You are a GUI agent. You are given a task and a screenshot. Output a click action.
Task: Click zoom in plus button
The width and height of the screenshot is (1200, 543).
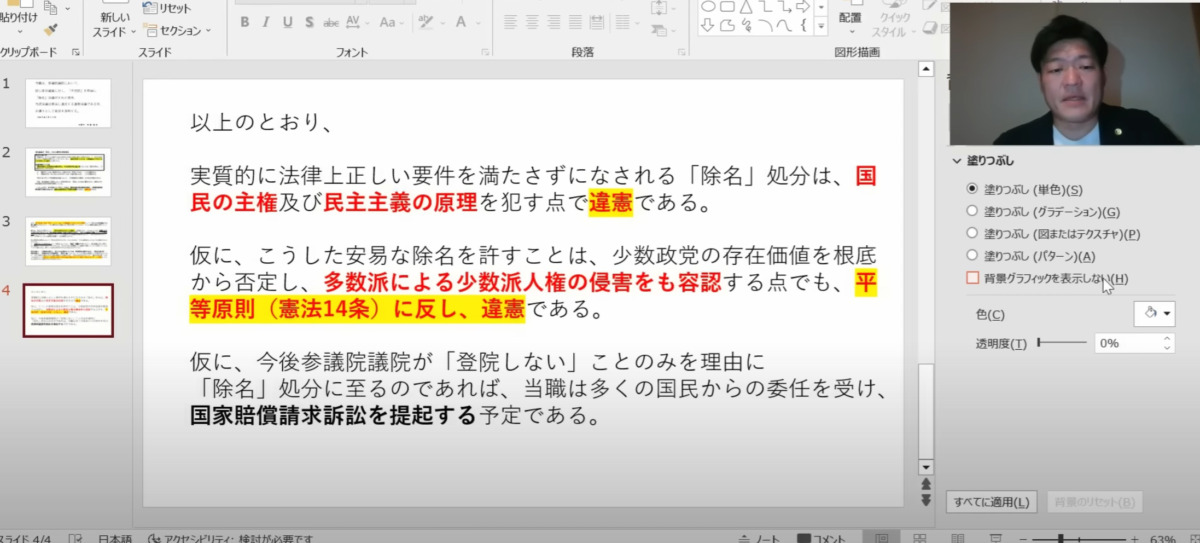(x=1135, y=538)
